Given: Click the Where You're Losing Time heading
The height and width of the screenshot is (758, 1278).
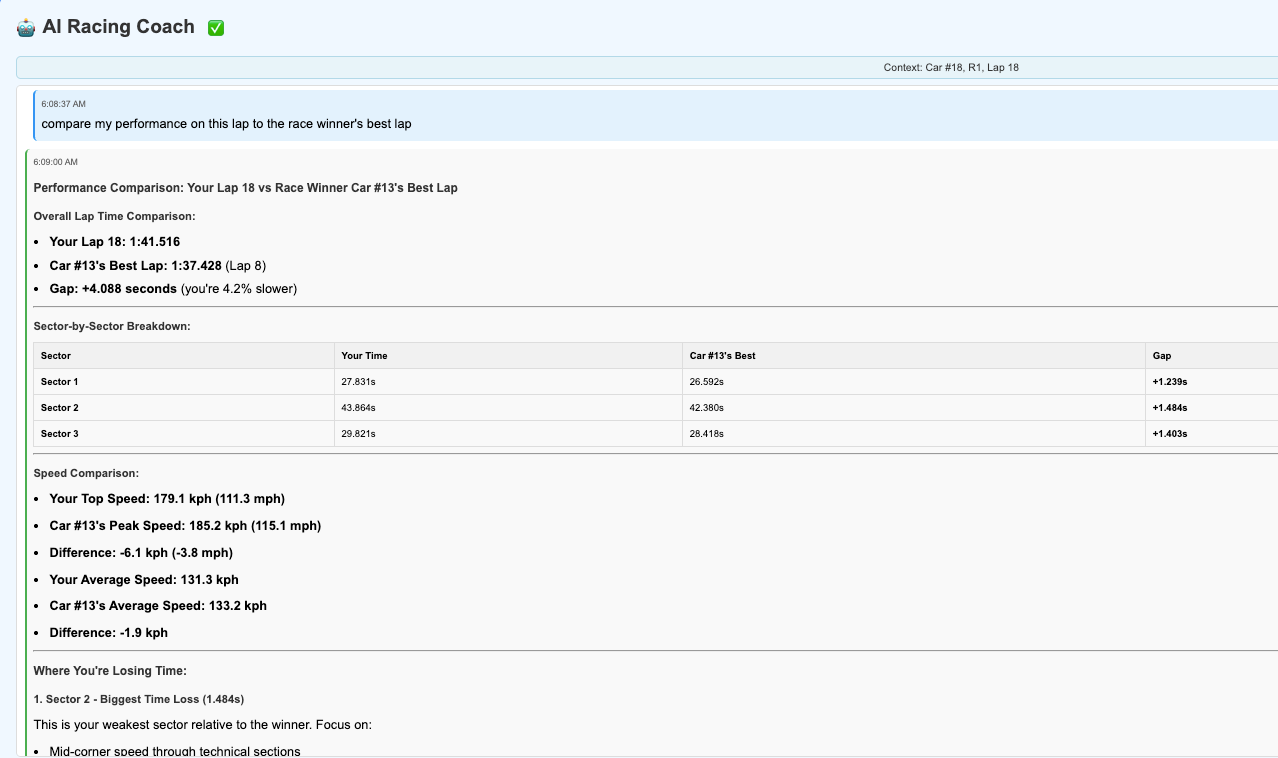Looking at the screenshot, I should (110, 671).
